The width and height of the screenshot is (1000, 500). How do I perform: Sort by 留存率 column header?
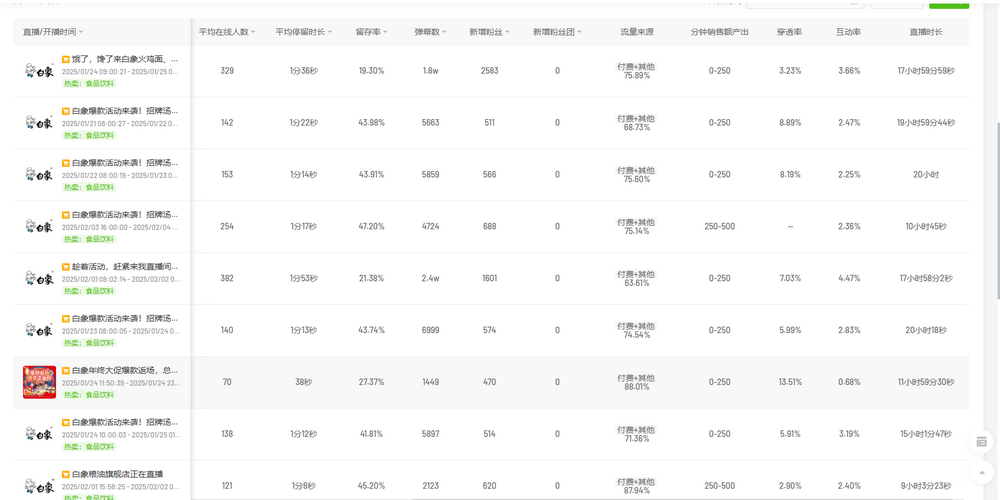[x=371, y=32]
